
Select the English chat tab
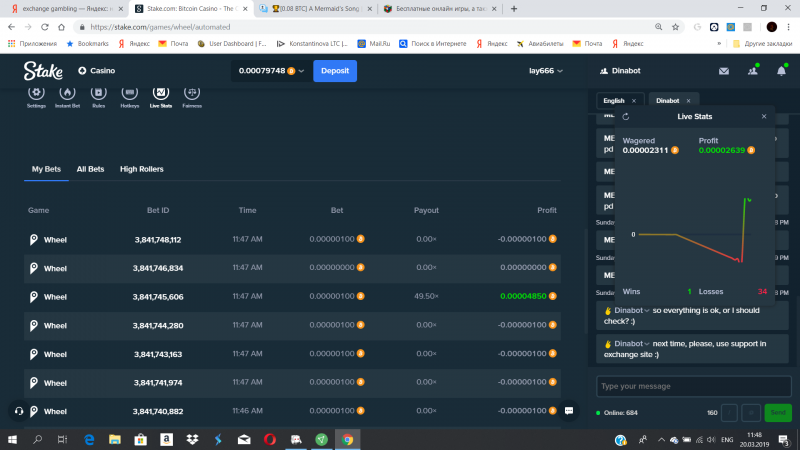[x=614, y=101]
